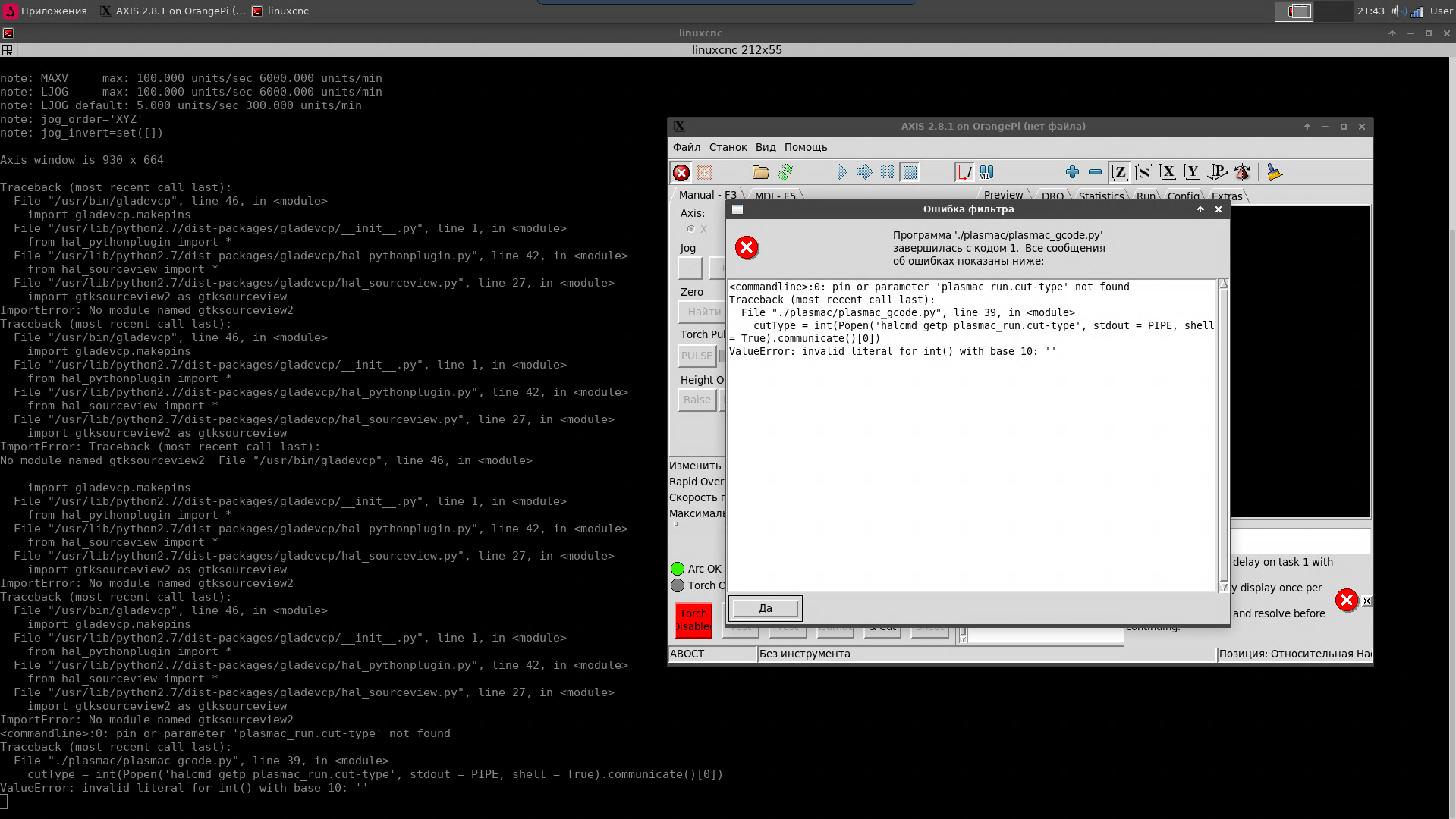This screenshot has height=819, width=1456.
Task: Open the Станок menu
Action: [x=728, y=147]
